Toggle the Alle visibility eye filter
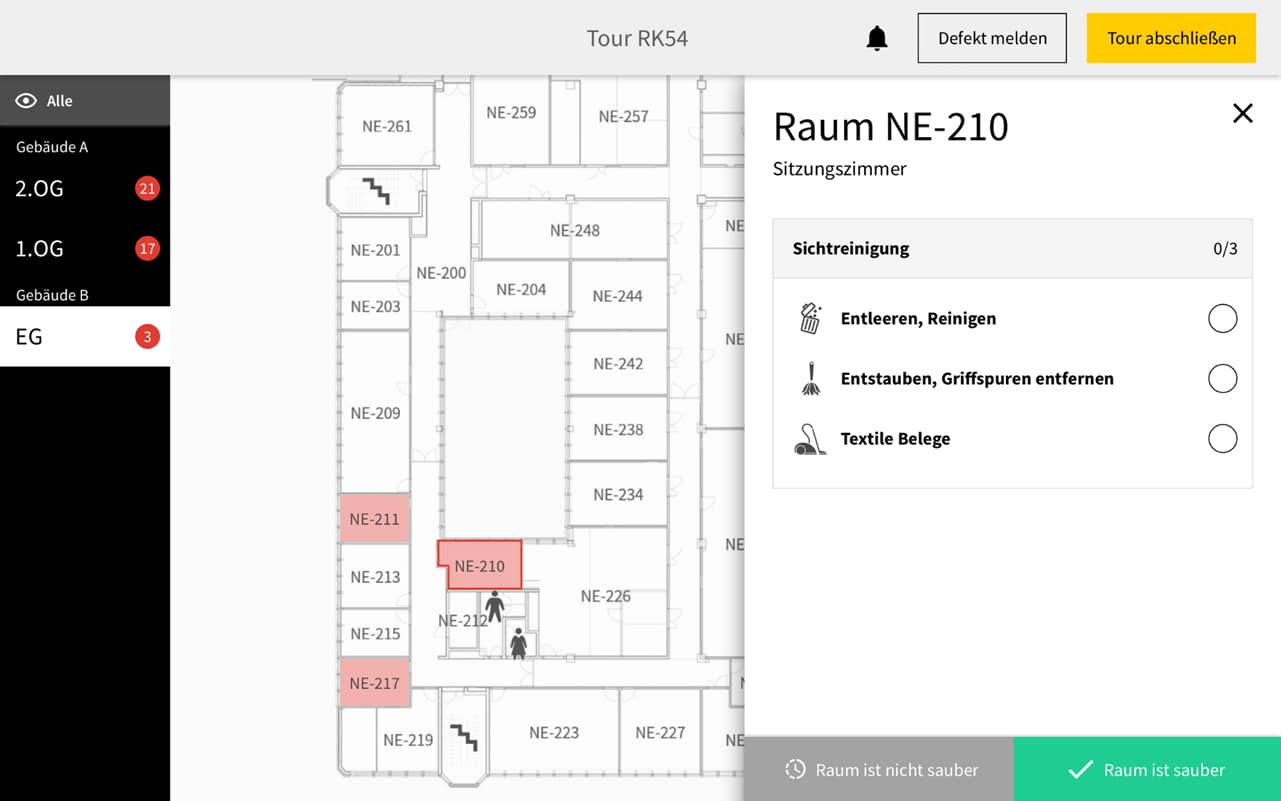1281x801 pixels. (26, 101)
